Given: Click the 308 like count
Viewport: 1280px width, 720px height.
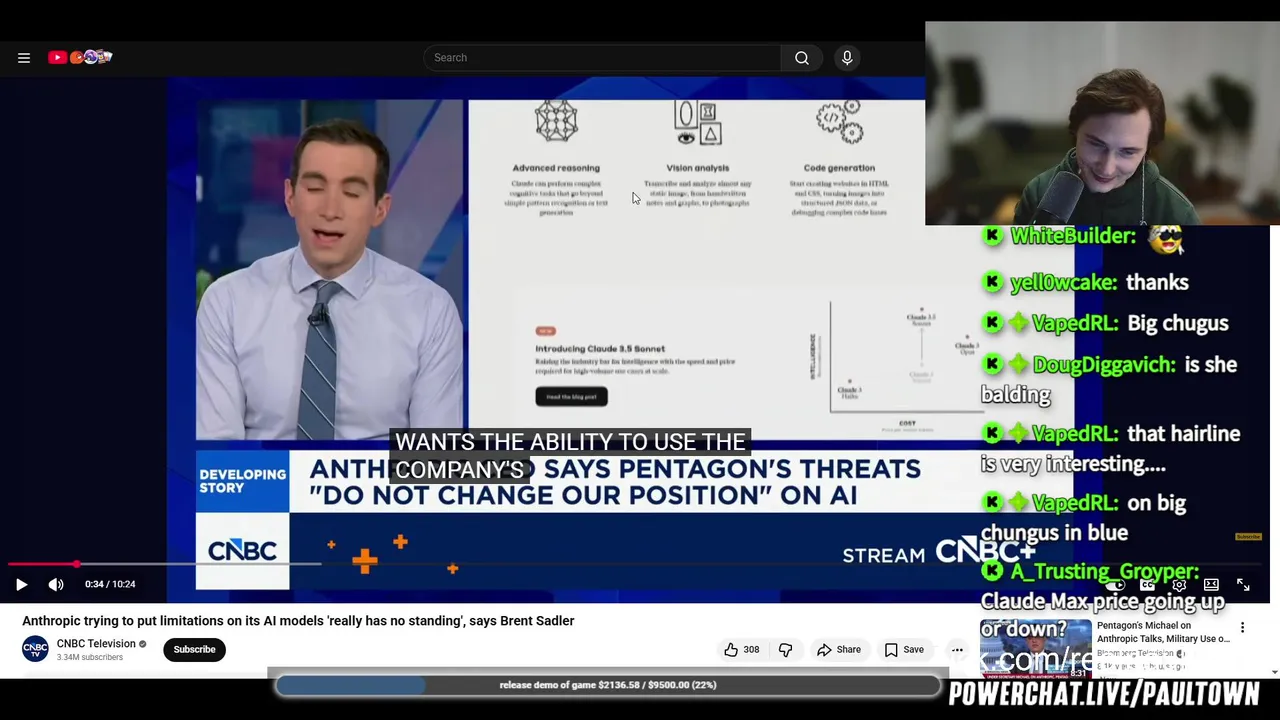Looking at the screenshot, I should (x=751, y=650).
